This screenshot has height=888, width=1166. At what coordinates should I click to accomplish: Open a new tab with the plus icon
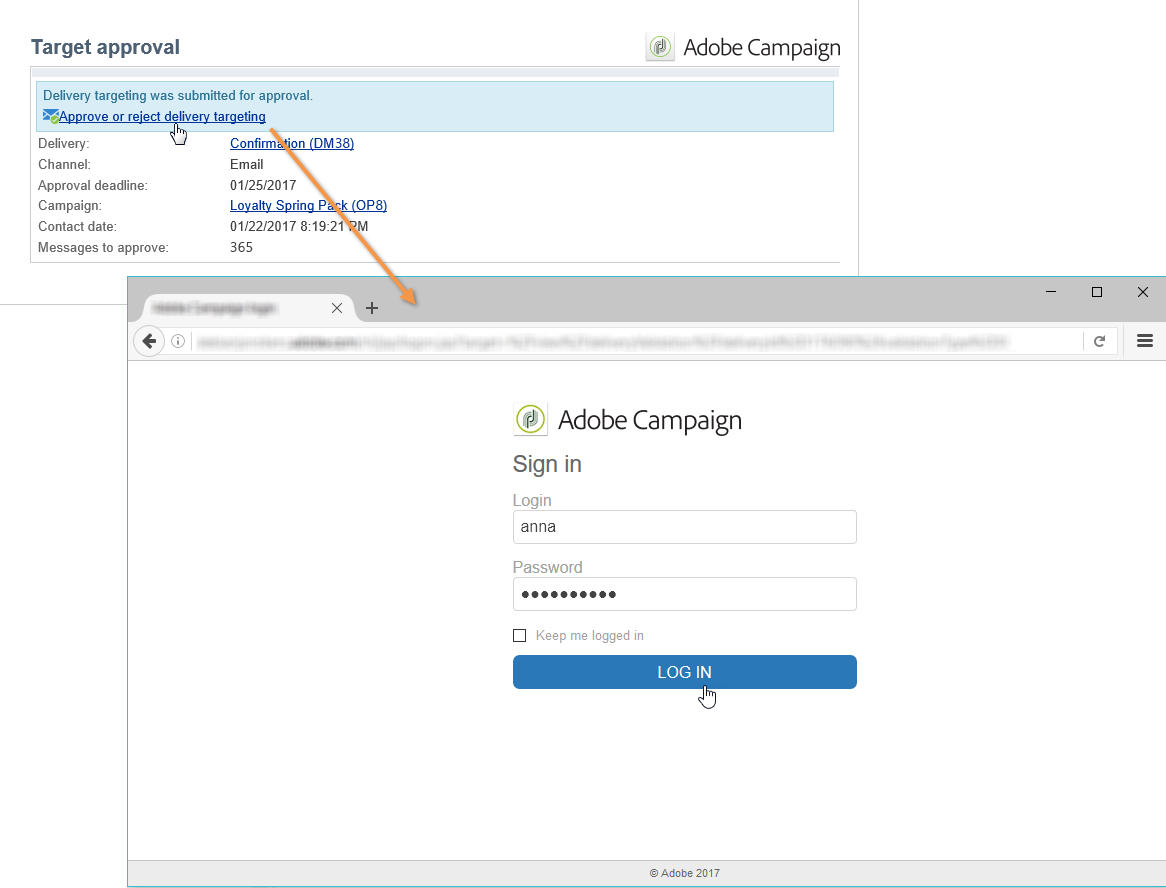coord(372,308)
